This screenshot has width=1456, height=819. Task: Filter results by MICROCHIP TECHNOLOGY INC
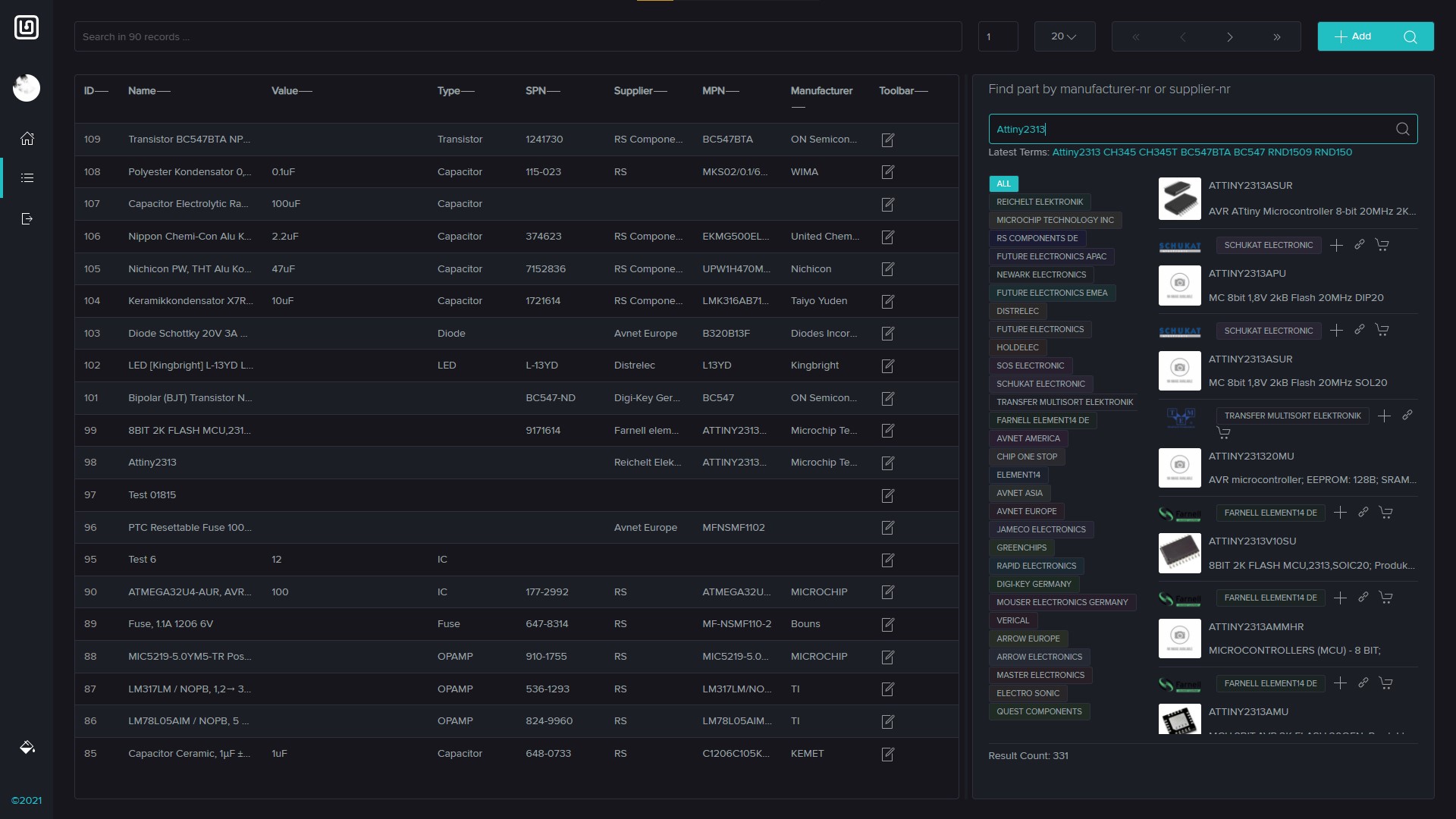(1055, 220)
